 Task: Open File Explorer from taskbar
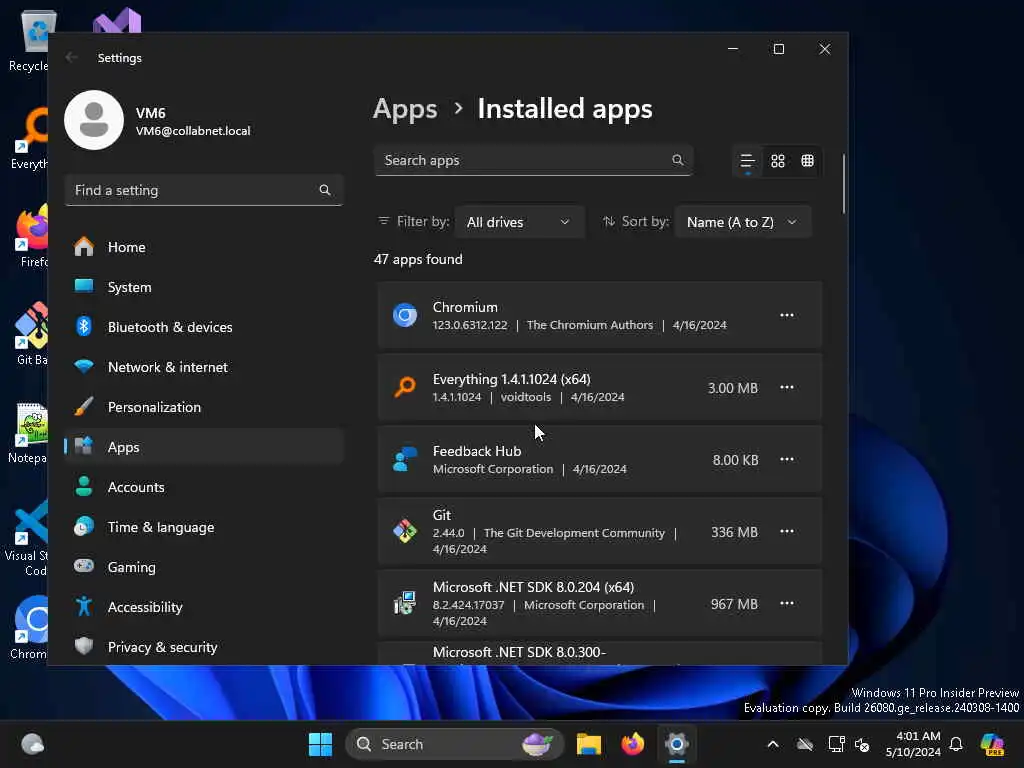tap(588, 744)
